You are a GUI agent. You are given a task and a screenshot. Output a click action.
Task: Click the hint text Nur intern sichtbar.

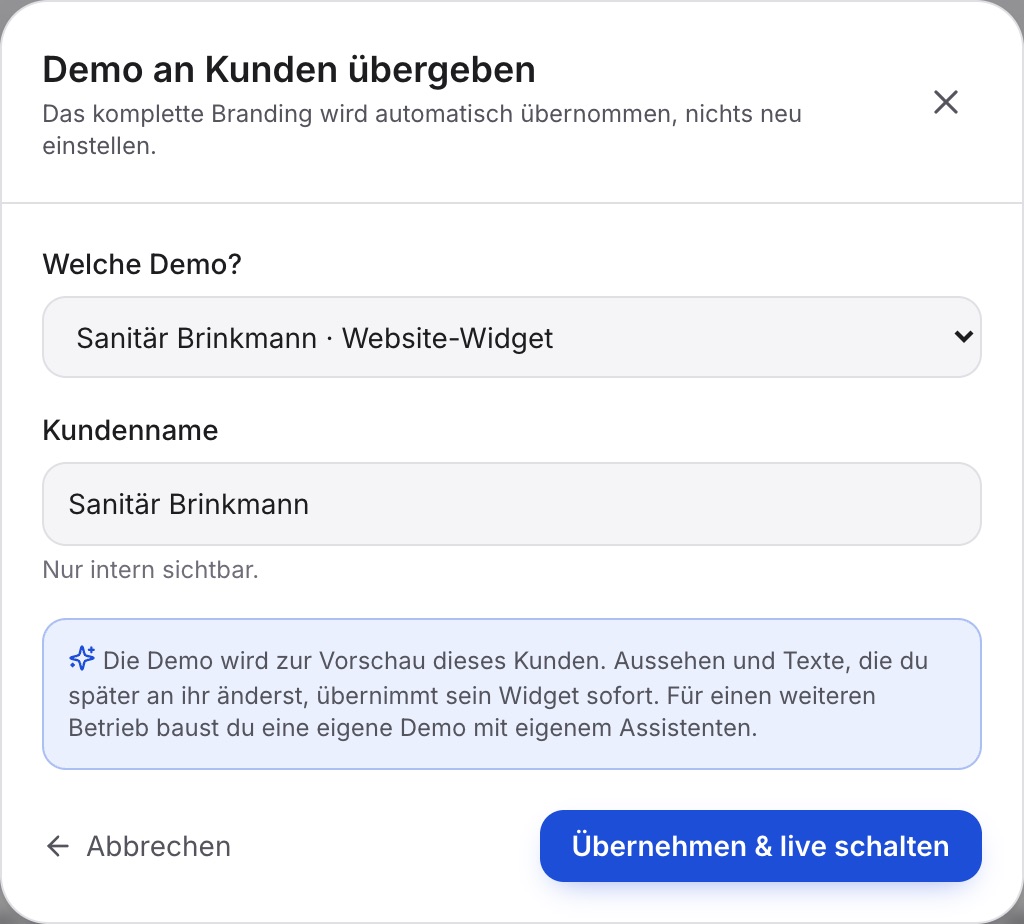tap(150, 570)
